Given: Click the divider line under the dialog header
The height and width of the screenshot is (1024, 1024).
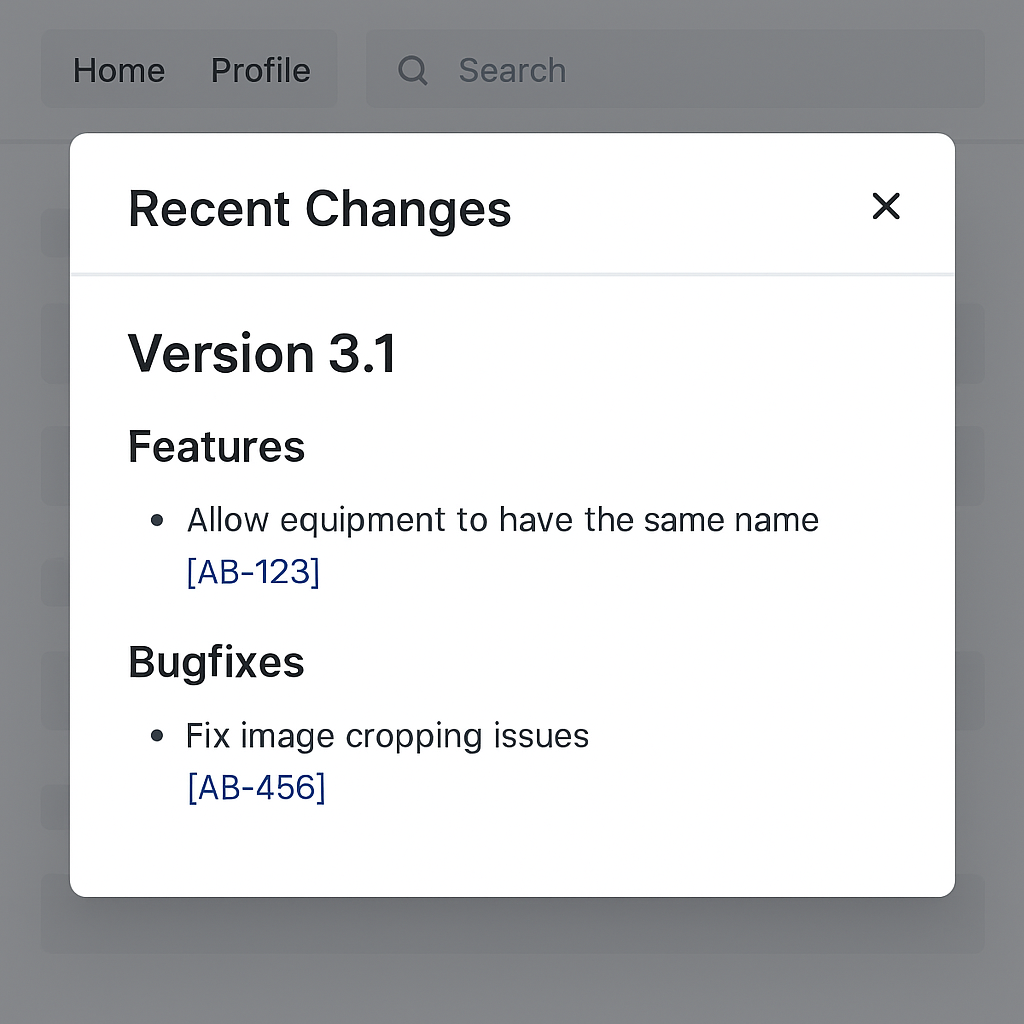Looking at the screenshot, I should coord(512,273).
